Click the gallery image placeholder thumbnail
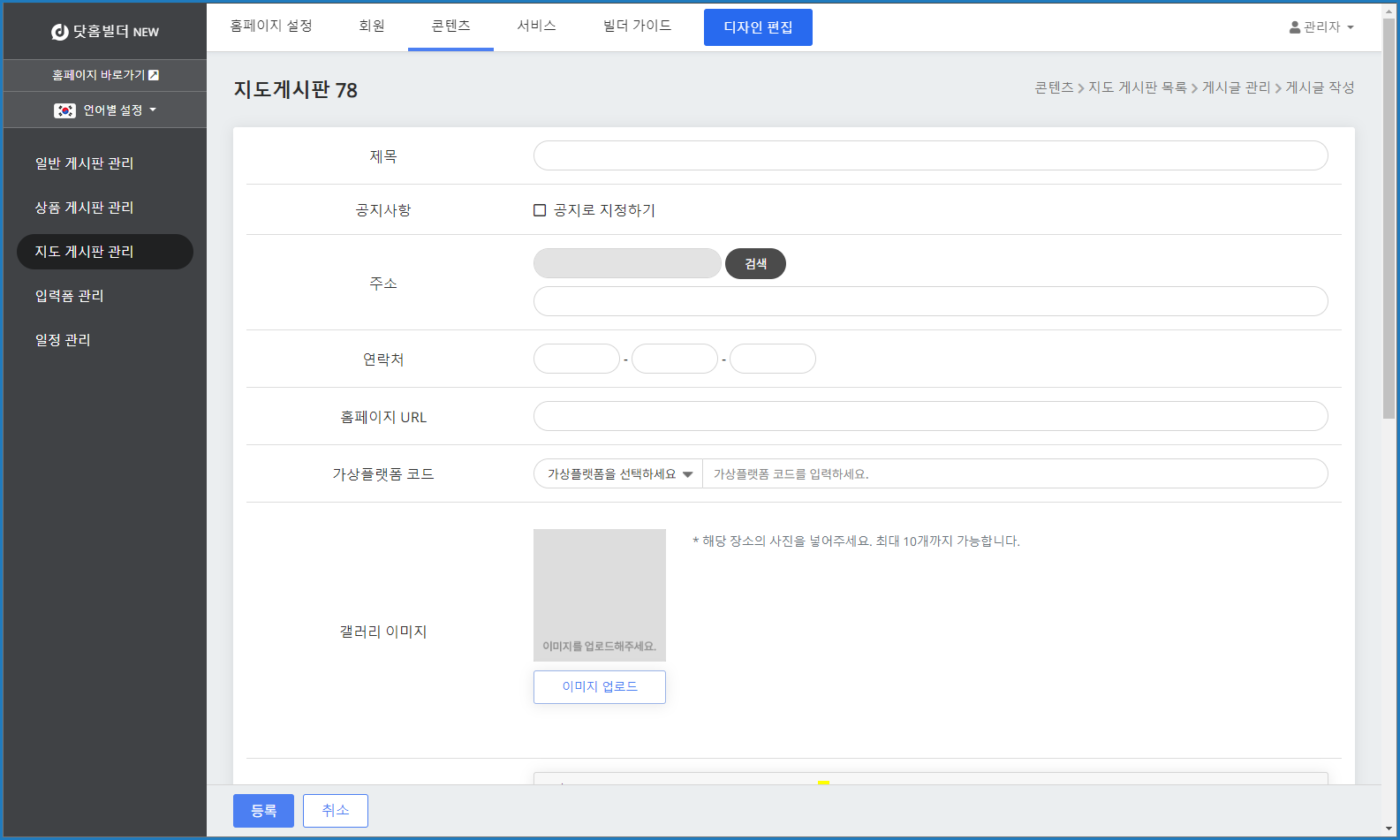The height and width of the screenshot is (840, 1400). click(599, 594)
